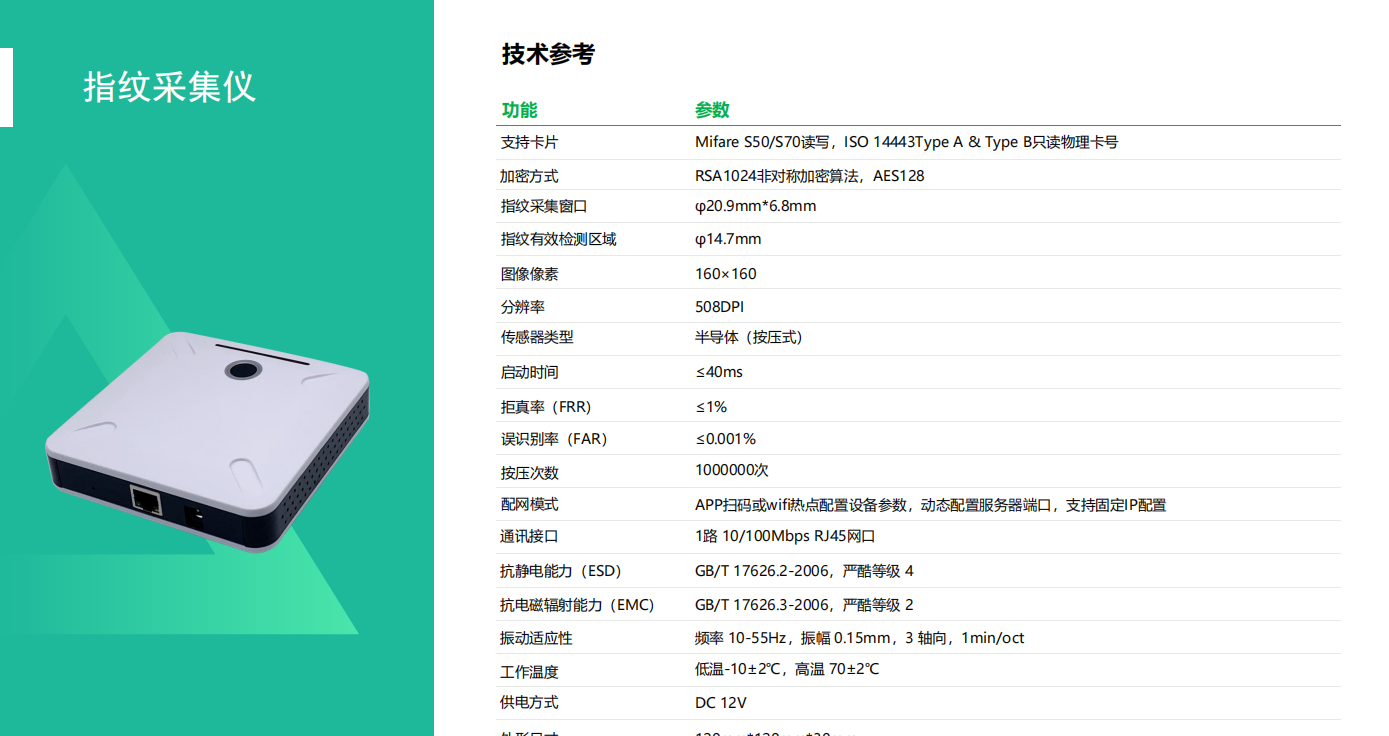Click the DC 12V power supply value

(720, 703)
